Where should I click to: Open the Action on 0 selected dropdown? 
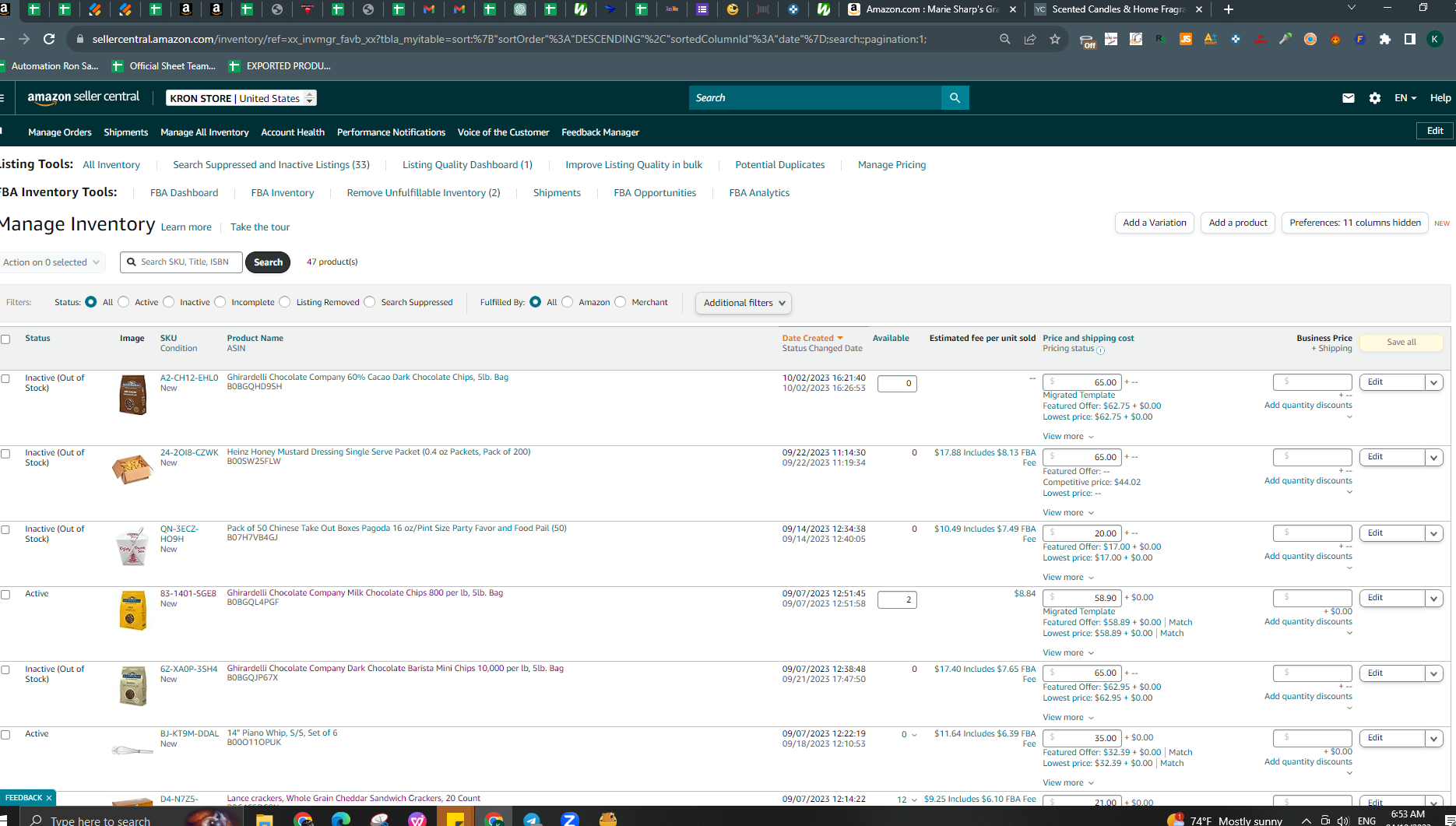coord(51,262)
